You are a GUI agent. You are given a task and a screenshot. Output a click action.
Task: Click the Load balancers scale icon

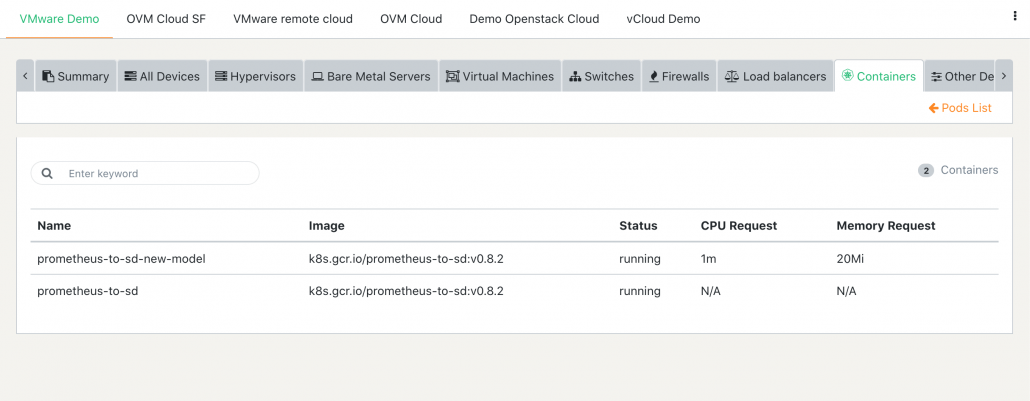tap(732, 76)
